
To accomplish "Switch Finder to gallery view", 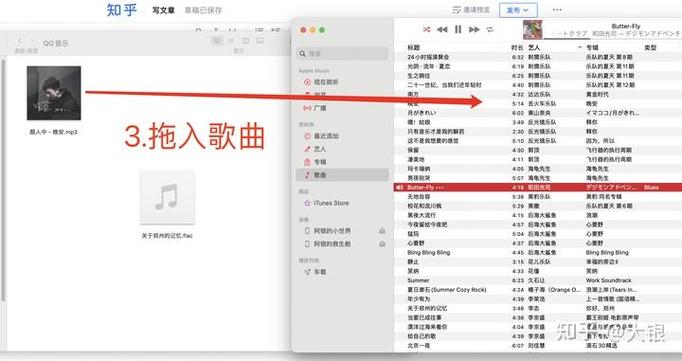I will pyautogui.click(x=260, y=41).
